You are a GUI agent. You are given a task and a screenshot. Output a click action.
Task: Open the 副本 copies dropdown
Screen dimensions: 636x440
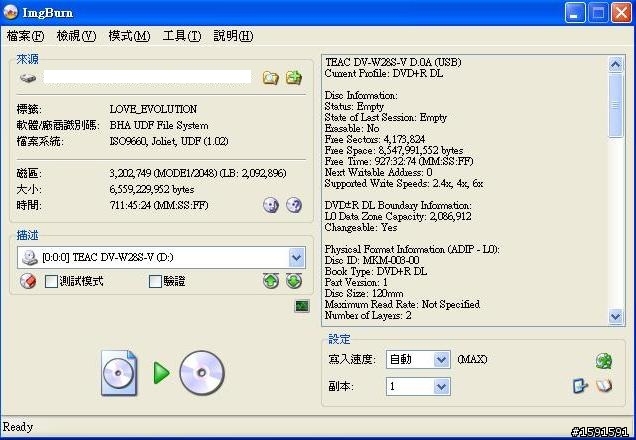(x=441, y=386)
